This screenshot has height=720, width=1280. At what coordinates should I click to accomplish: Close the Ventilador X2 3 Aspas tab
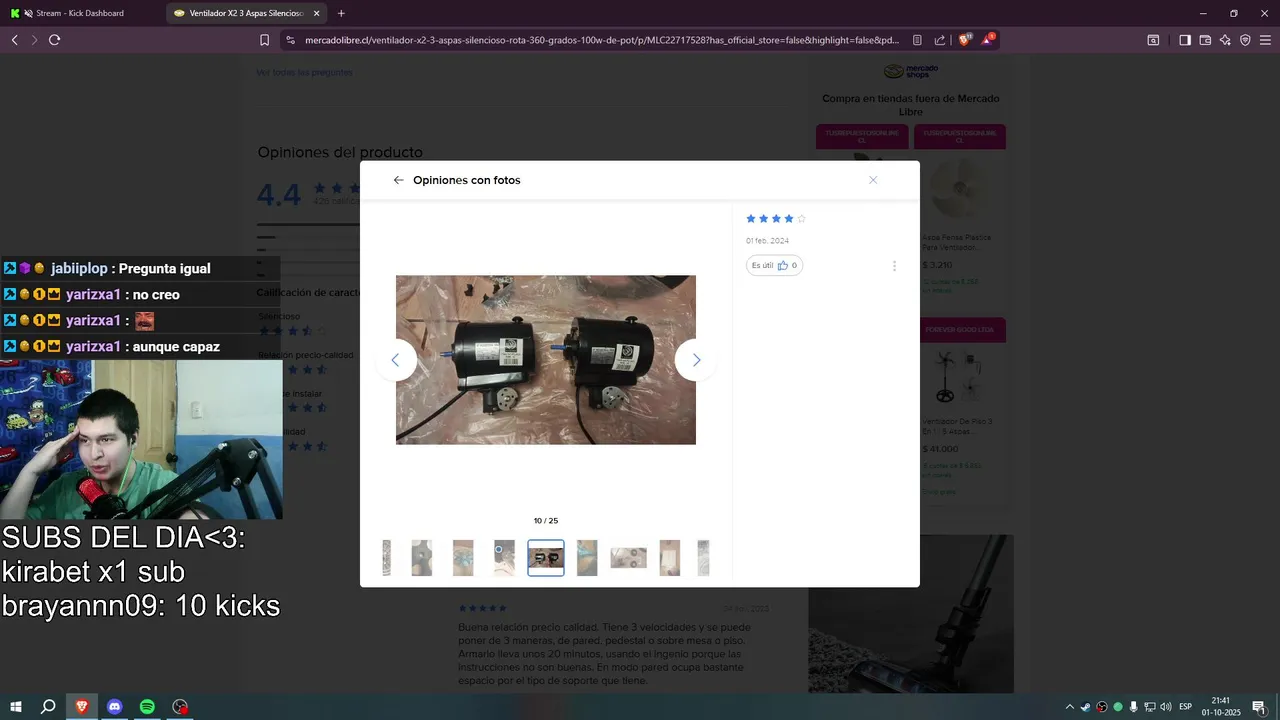coord(317,13)
